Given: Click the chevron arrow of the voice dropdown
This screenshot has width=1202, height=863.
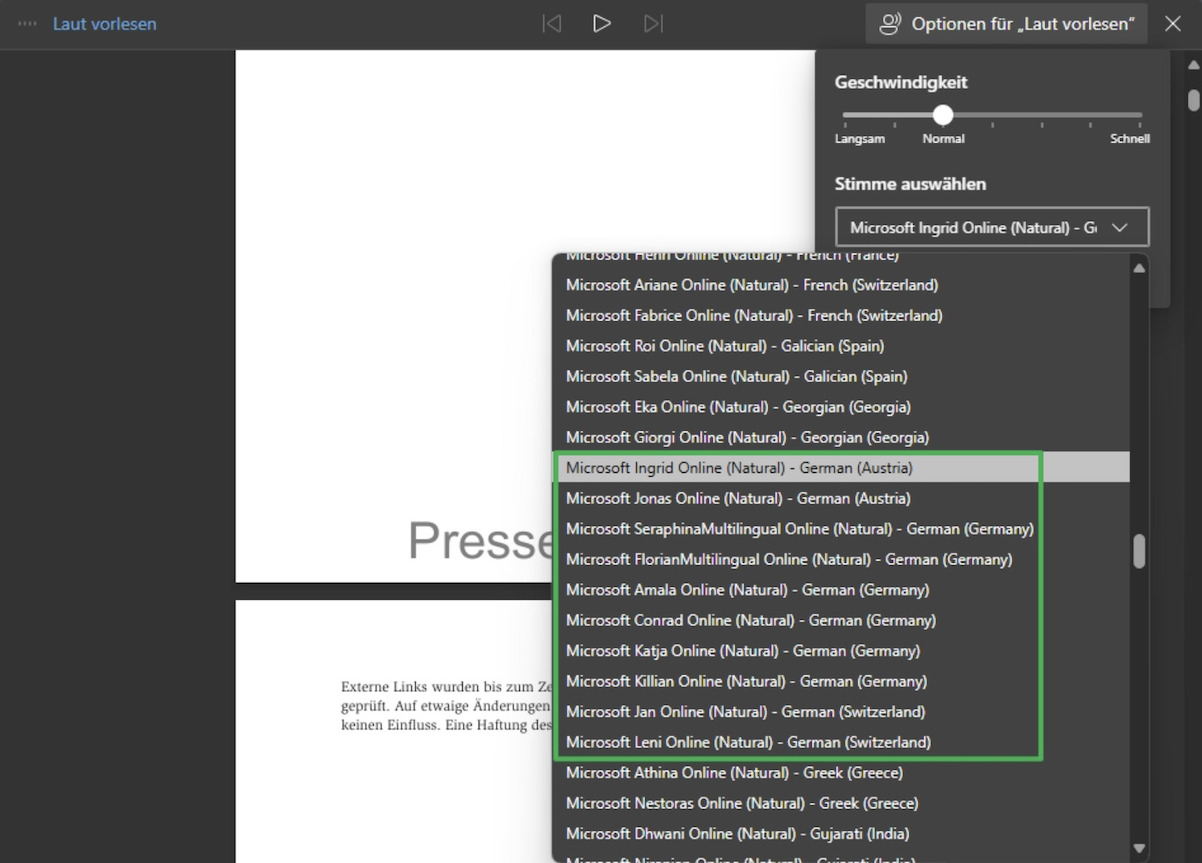Looking at the screenshot, I should coord(1120,227).
